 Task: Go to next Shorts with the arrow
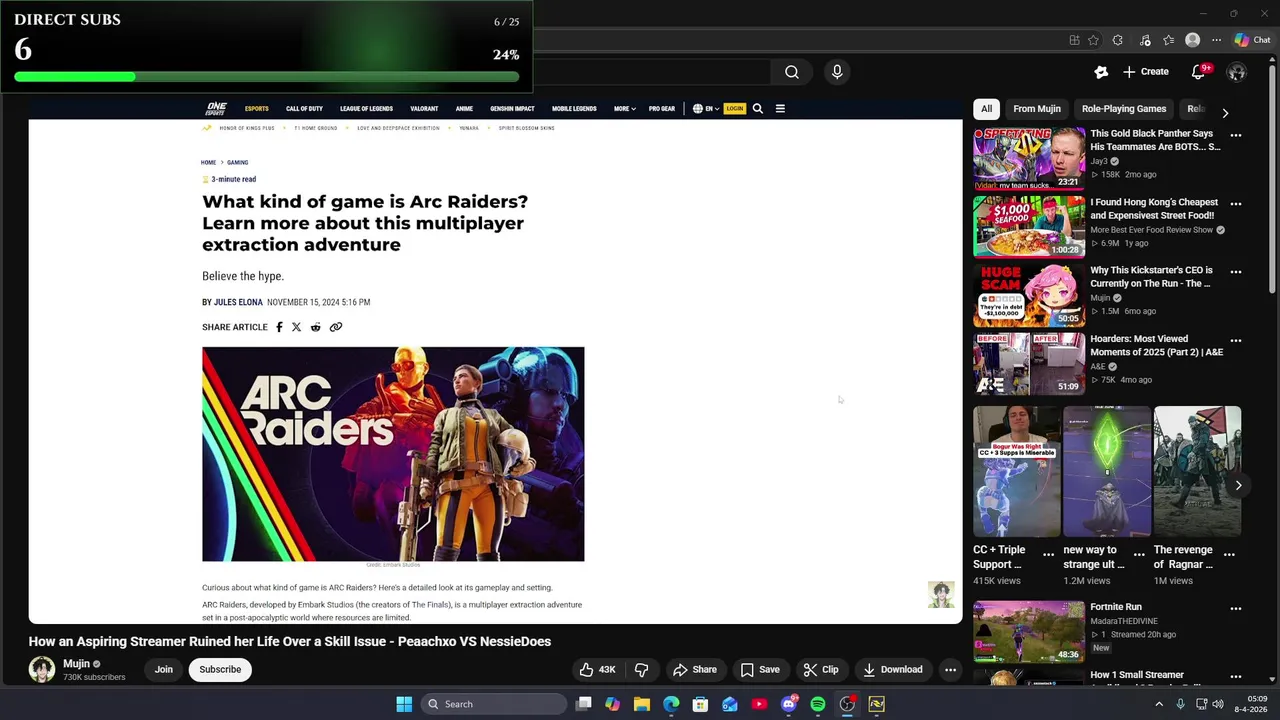pyautogui.click(x=1238, y=485)
